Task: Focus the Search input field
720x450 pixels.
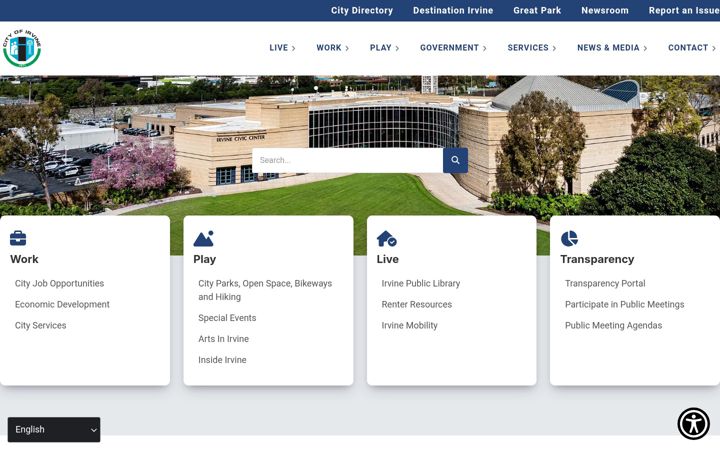Action: (x=348, y=160)
